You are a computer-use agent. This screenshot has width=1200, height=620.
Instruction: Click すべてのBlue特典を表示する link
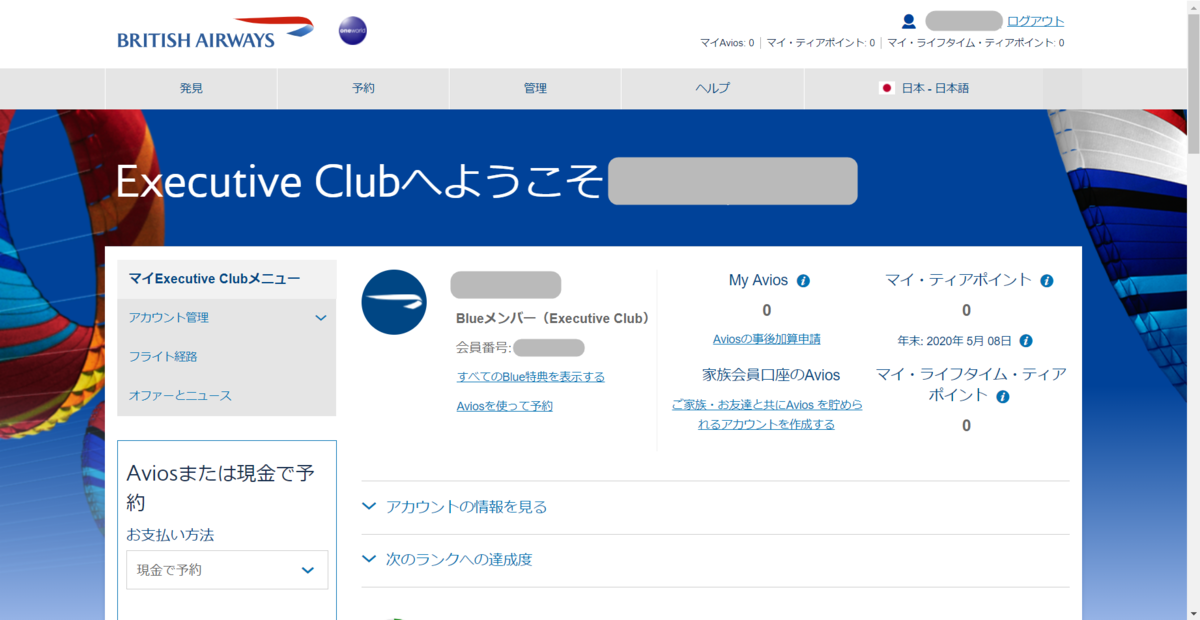(x=531, y=377)
